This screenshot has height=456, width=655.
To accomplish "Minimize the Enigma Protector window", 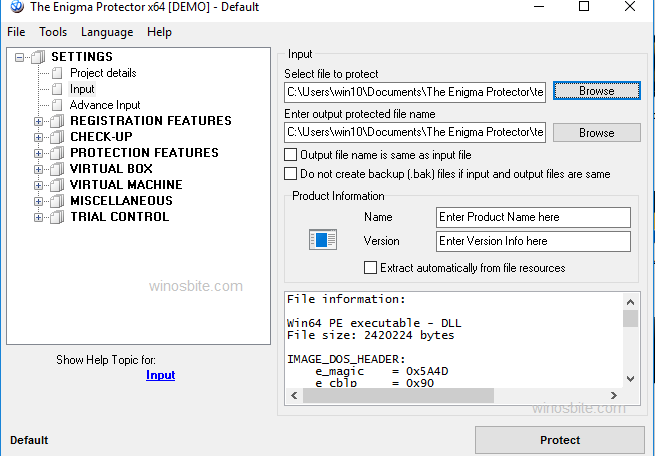I will click(x=539, y=6).
